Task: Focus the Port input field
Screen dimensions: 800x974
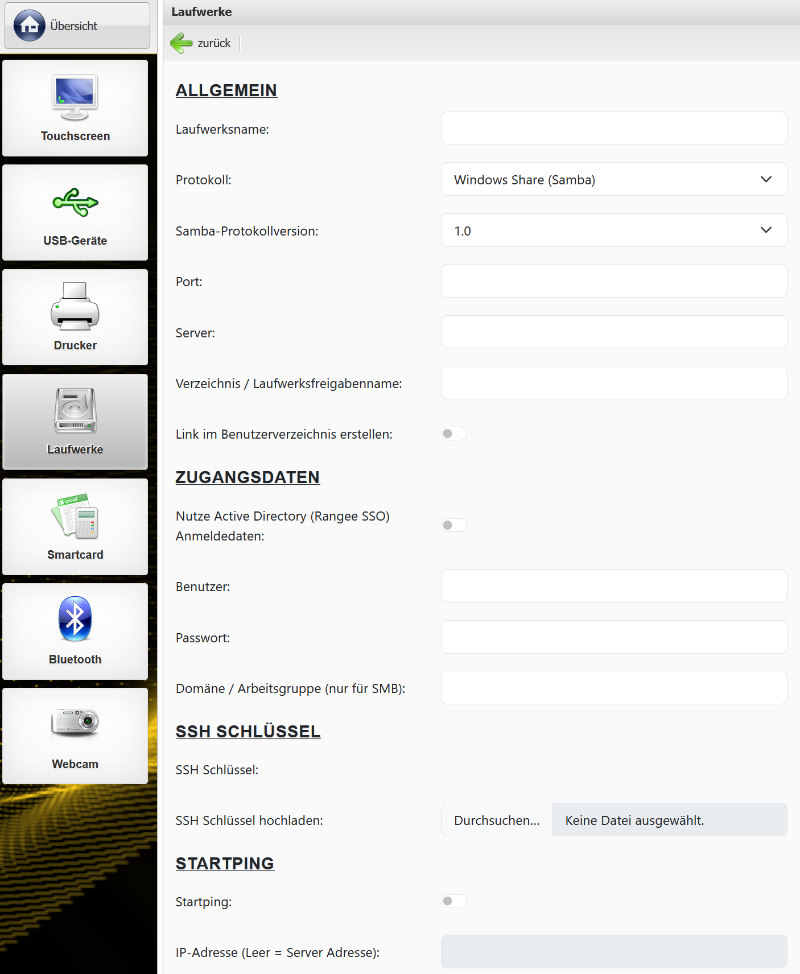Action: pos(613,282)
